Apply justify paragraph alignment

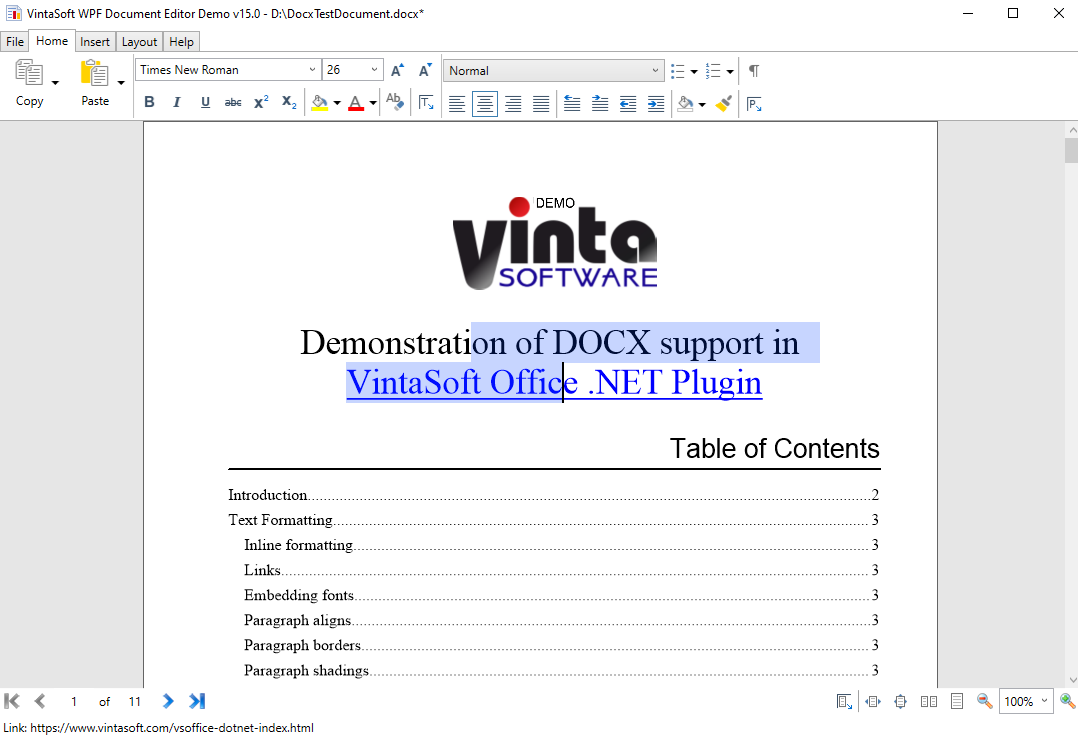coord(541,103)
